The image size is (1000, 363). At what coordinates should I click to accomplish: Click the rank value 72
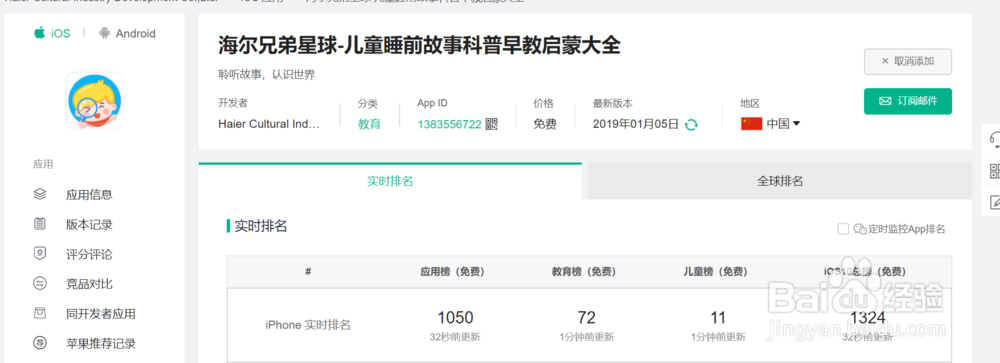(x=587, y=317)
